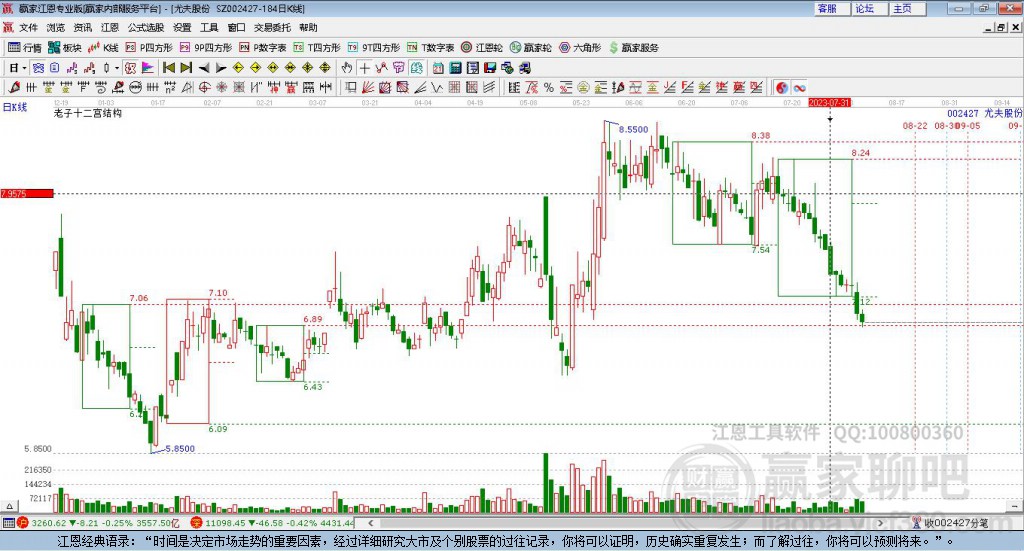
Task: Toggle the color flag chart icon
Action: click(x=148, y=68)
